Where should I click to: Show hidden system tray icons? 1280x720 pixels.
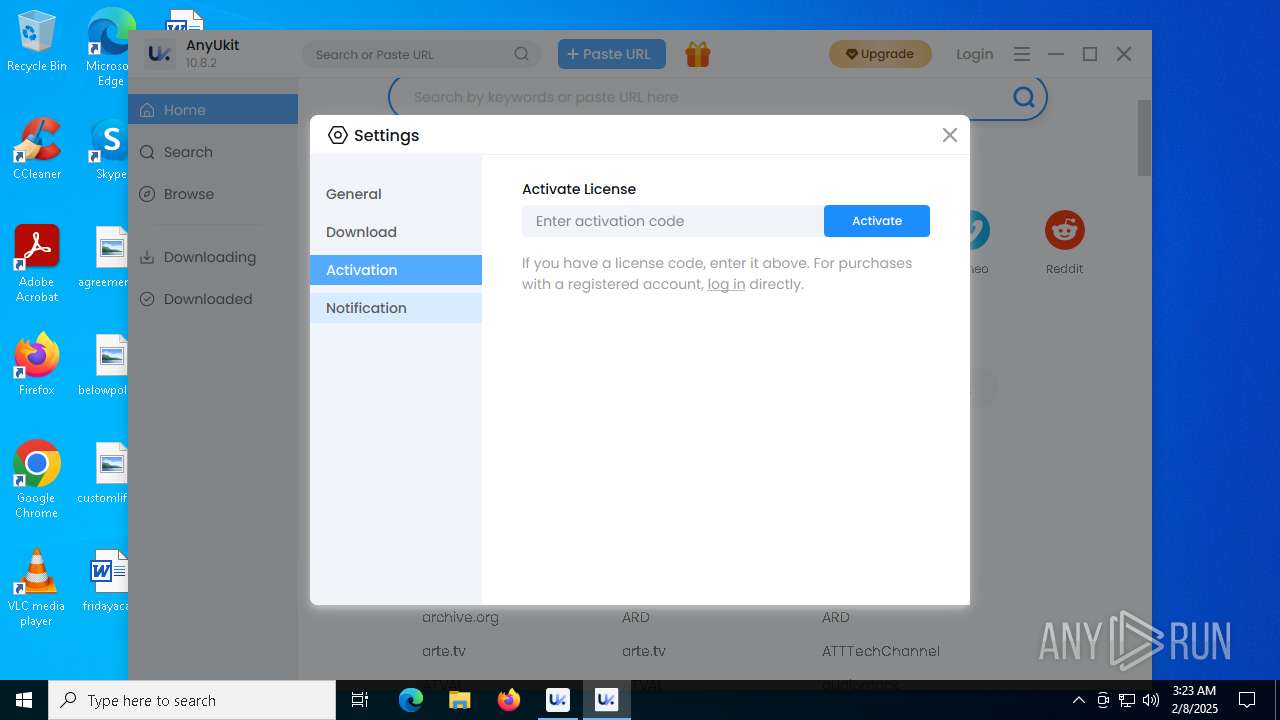tap(1078, 700)
